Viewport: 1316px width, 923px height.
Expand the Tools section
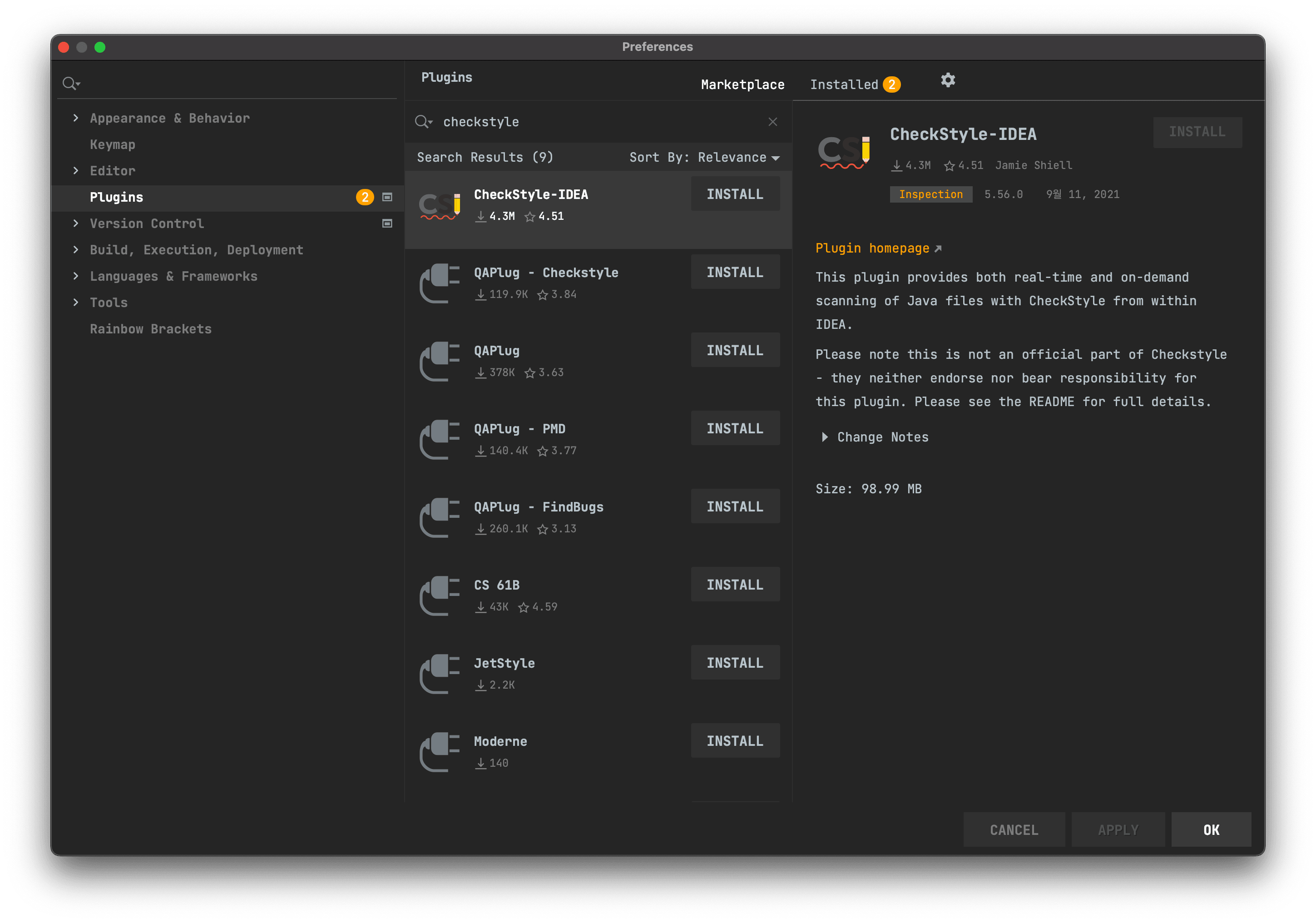(76, 303)
